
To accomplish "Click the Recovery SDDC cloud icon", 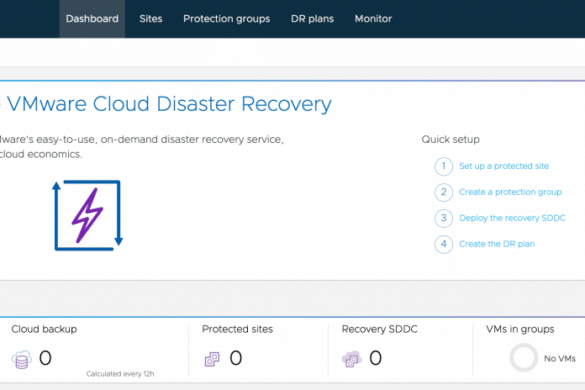I will pos(351,359).
